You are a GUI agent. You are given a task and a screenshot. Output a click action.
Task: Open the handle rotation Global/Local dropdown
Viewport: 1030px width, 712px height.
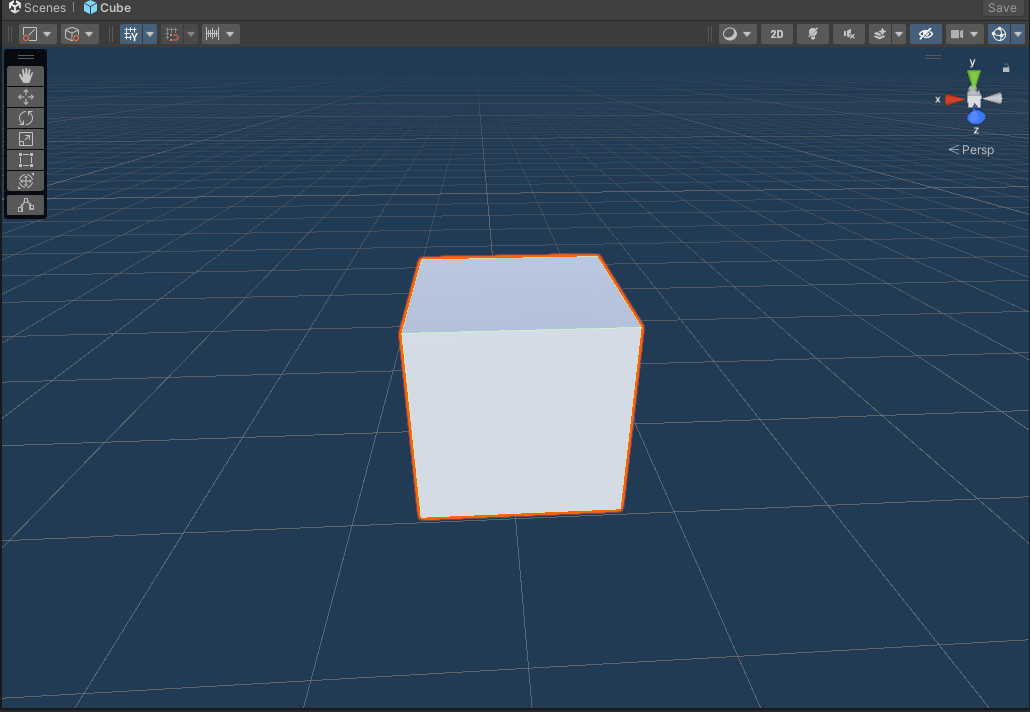(x=79, y=34)
